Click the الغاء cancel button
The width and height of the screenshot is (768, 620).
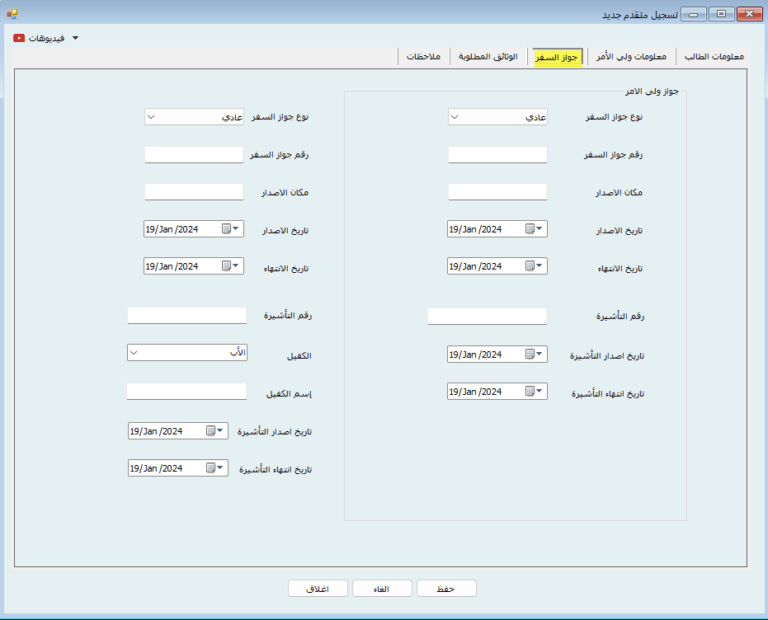pyautogui.click(x=382, y=588)
